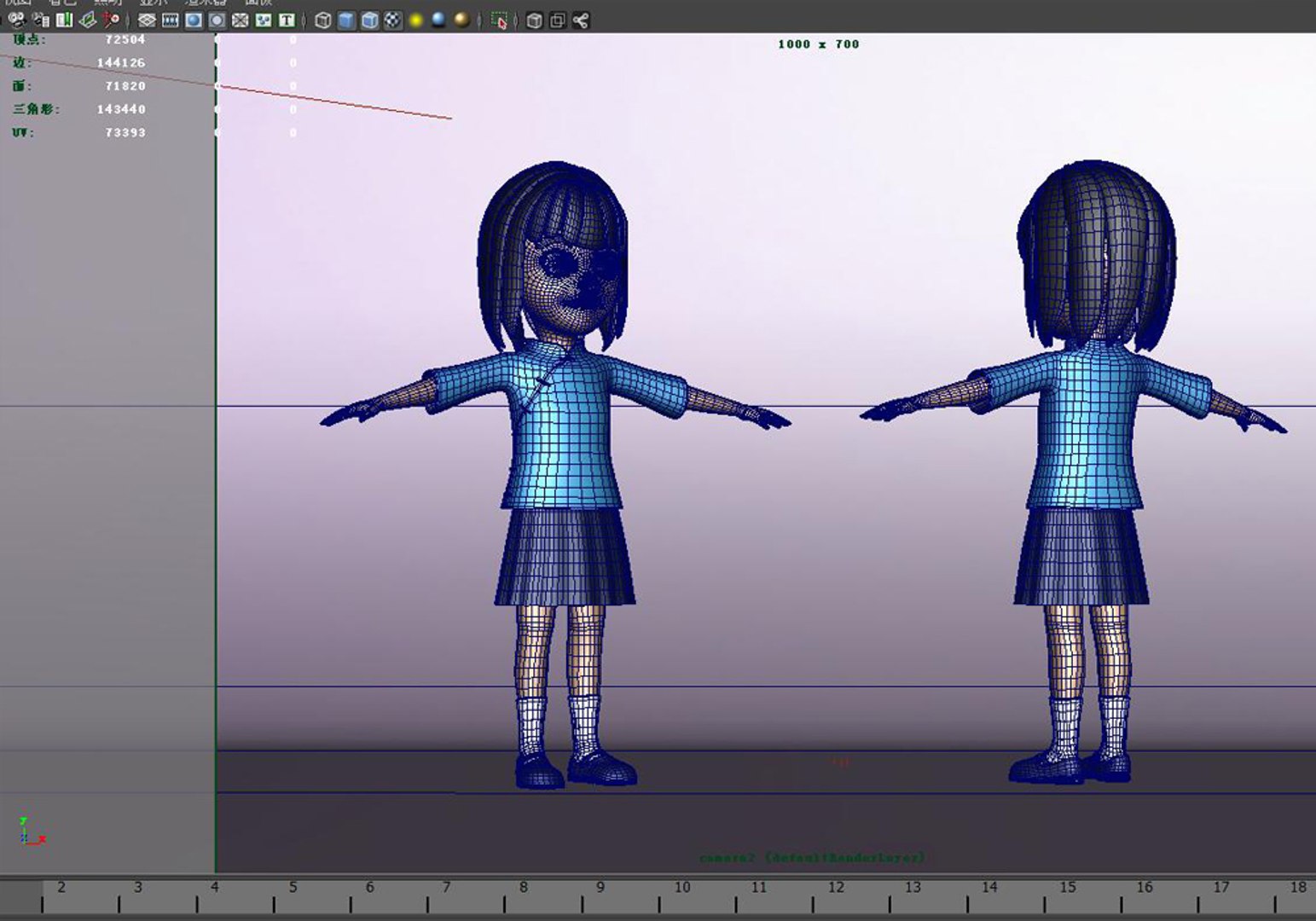Click the Select Camera icon
The width and height of the screenshot is (1316, 921).
click(x=16, y=20)
